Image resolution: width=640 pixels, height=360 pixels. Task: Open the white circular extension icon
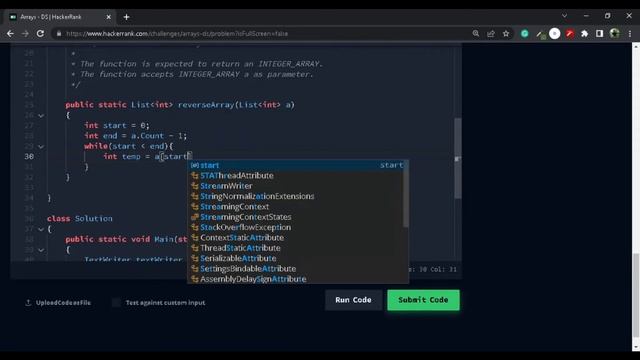point(555,33)
